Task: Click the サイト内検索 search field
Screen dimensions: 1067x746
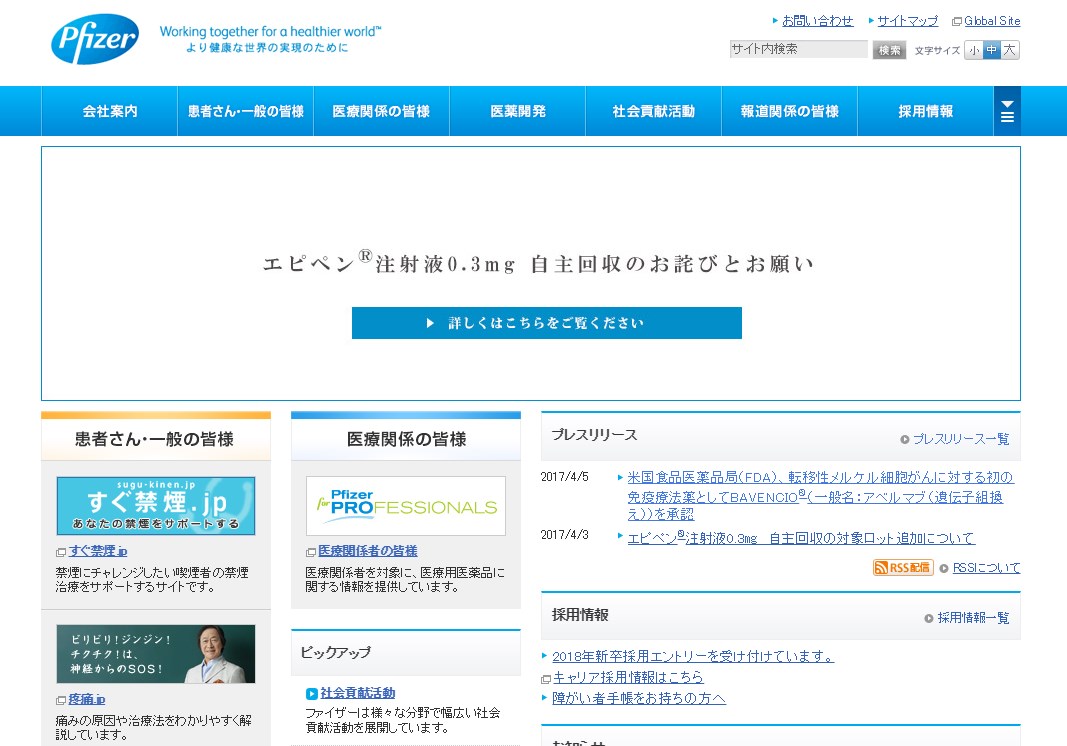Action: 798,49
